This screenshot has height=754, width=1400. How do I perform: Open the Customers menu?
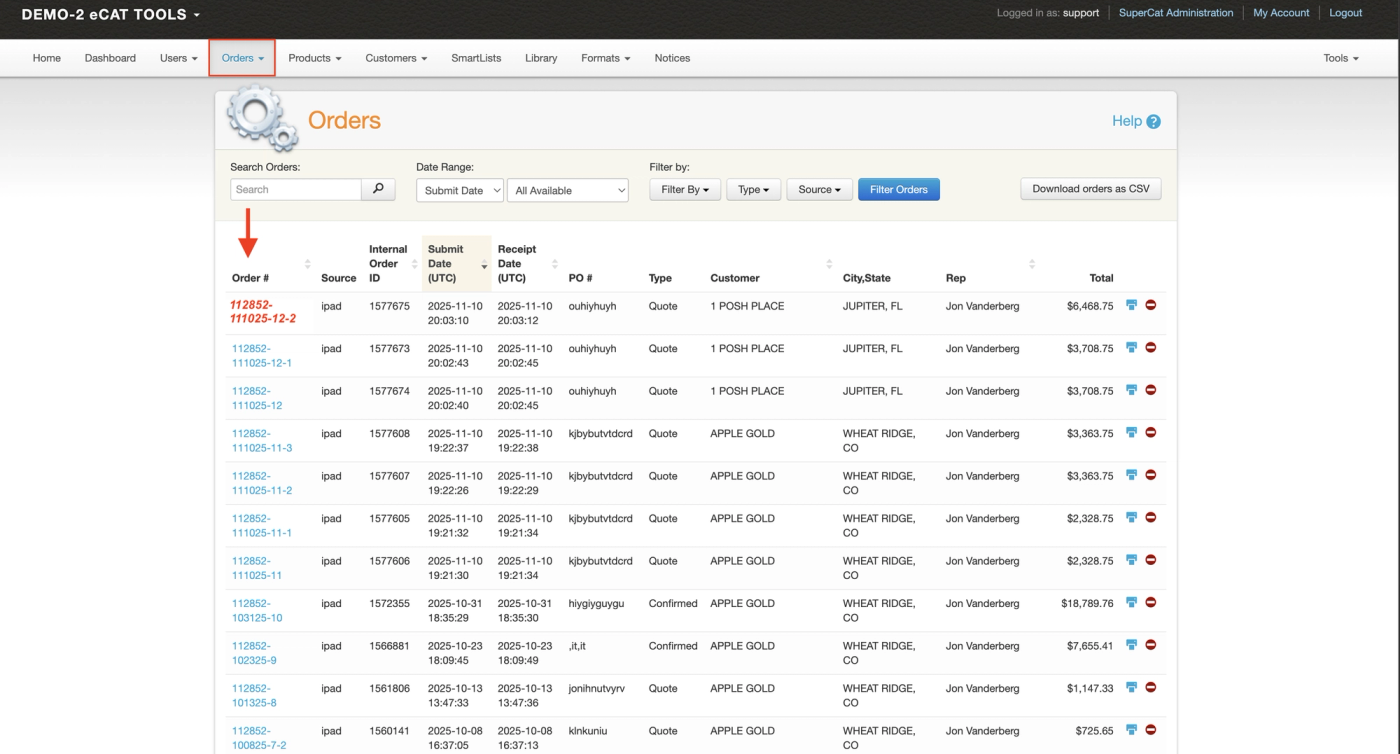(396, 58)
